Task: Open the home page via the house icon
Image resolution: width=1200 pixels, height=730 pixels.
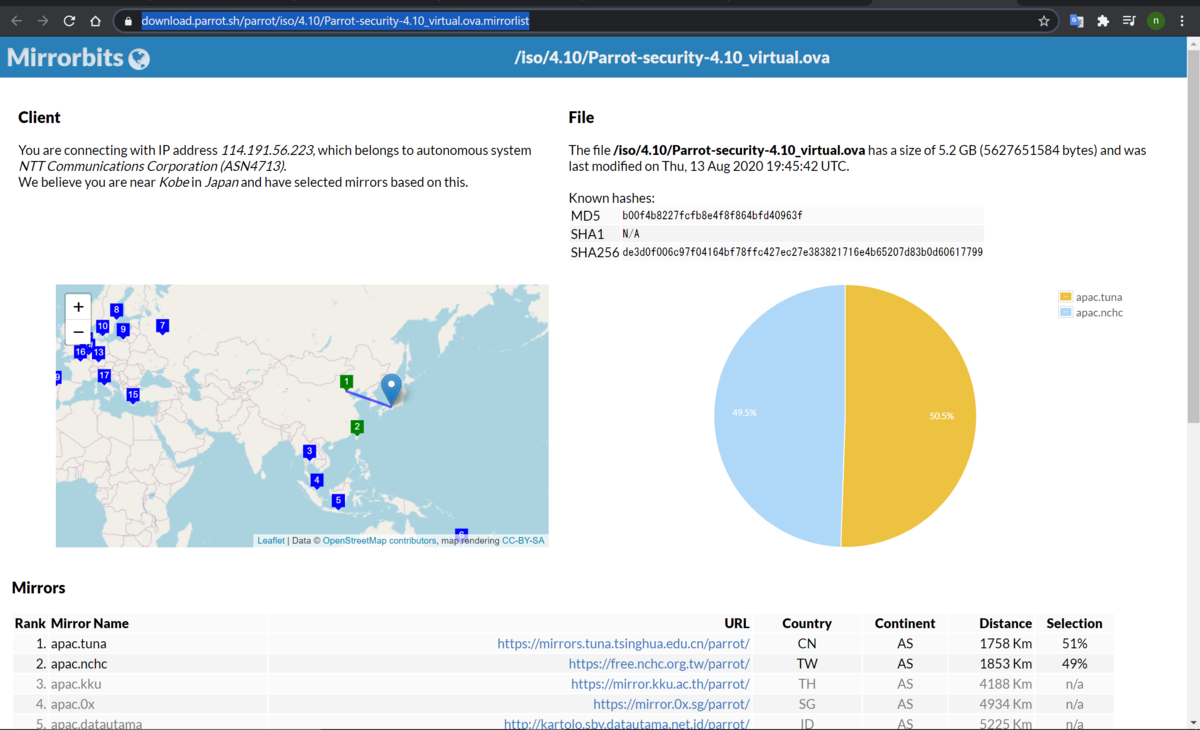Action: pyautogui.click(x=95, y=20)
